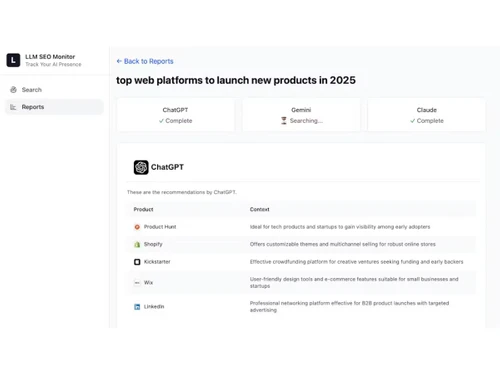Viewport: 500px width, 375px height.
Task: Click the back arrow beside Back to Reports
Action: click(119, 61)
